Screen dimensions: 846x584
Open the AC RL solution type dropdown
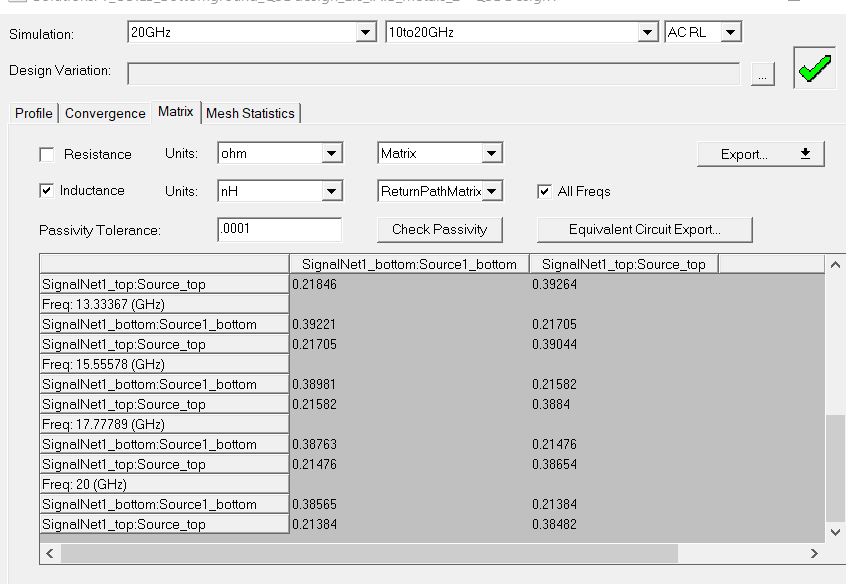click(731, 33)
